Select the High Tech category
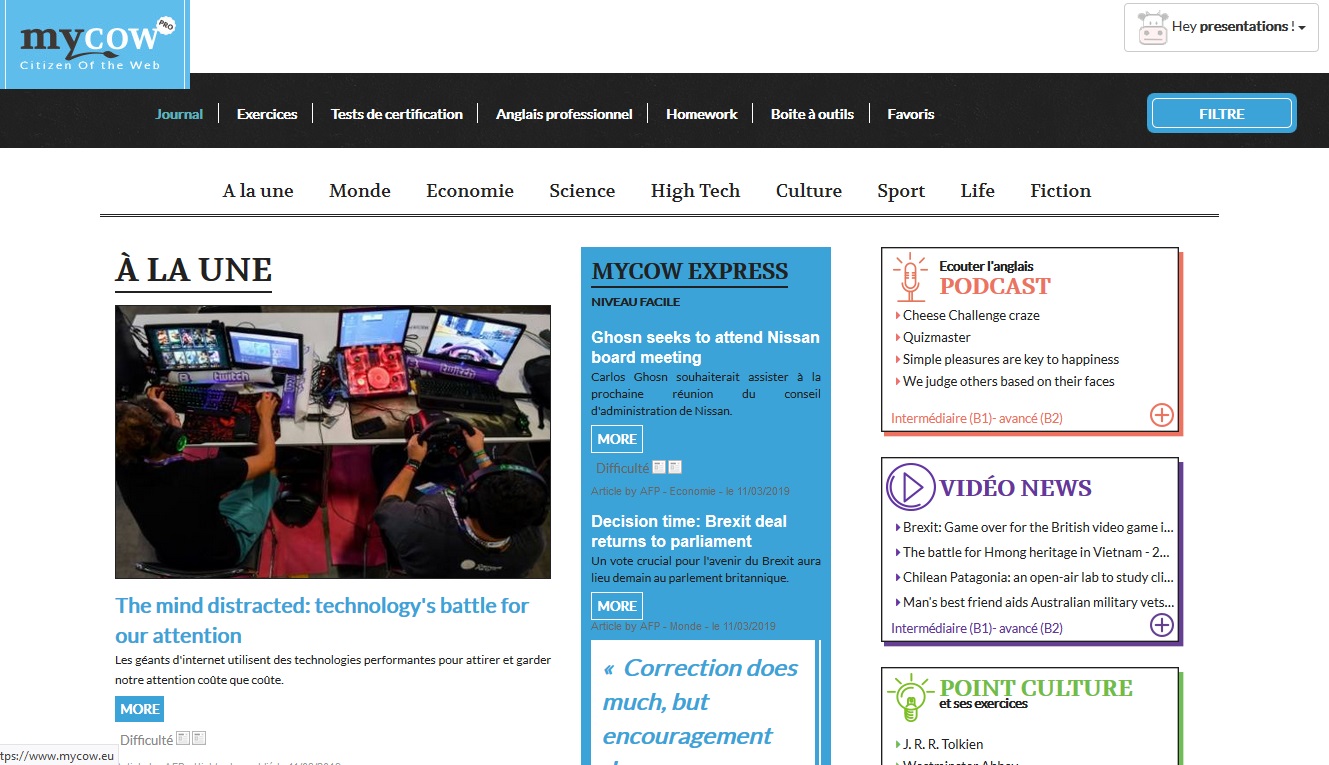This screenshot has height=765, width=1329. [x=695, y=191]
